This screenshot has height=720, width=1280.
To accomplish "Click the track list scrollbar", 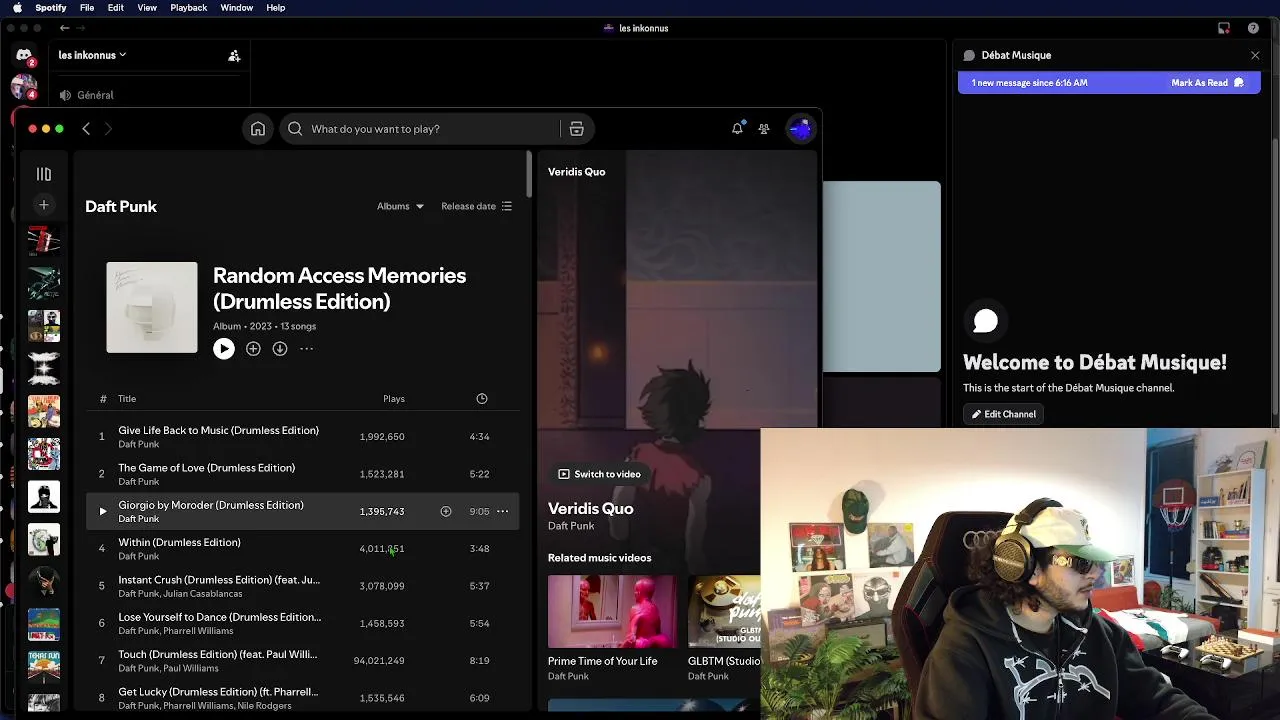I will click(x=528, y=175).
